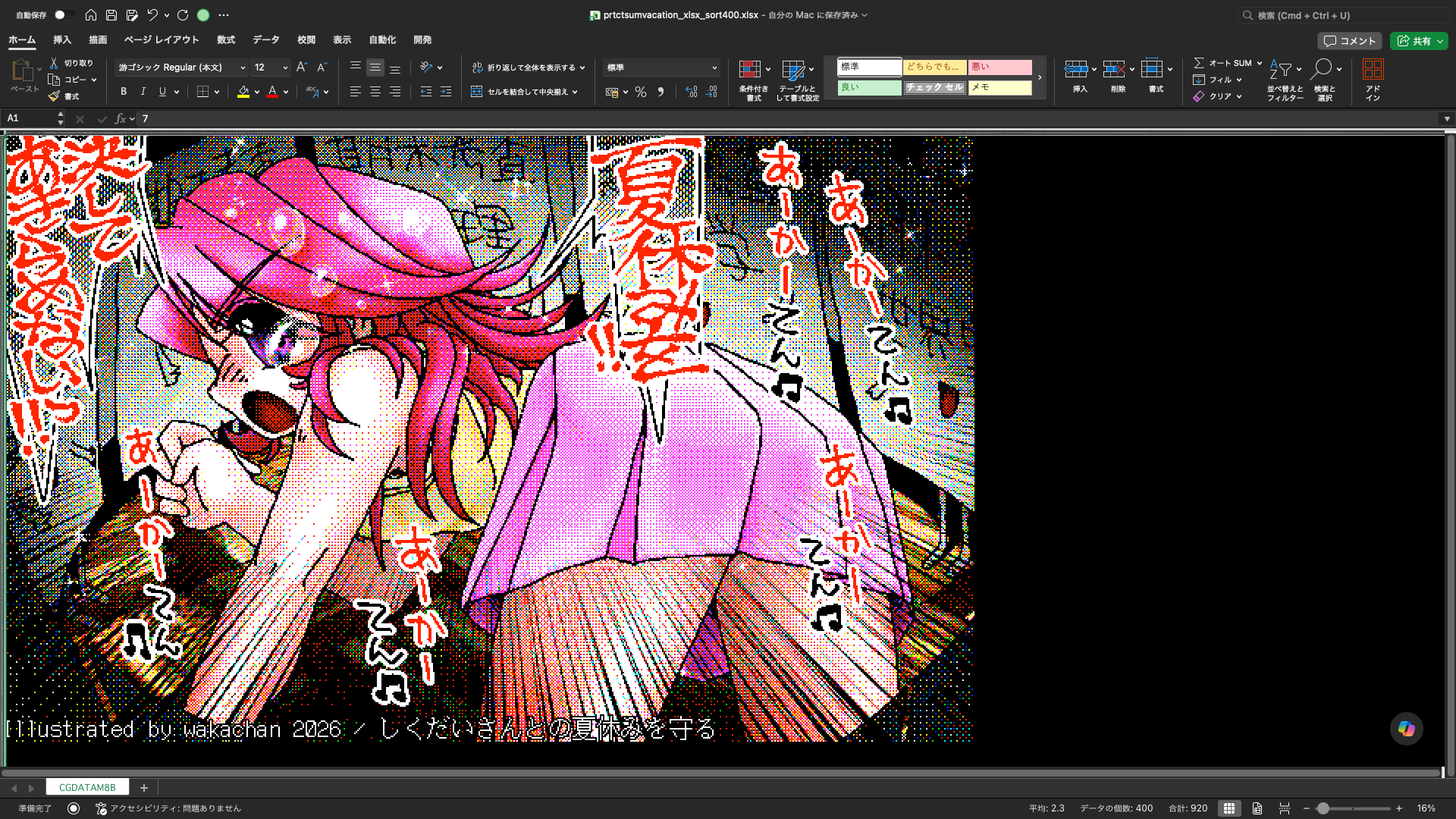Click the Home icon in title bar
The height and width of the screenshot is (819, 1456).
(91, 15)
